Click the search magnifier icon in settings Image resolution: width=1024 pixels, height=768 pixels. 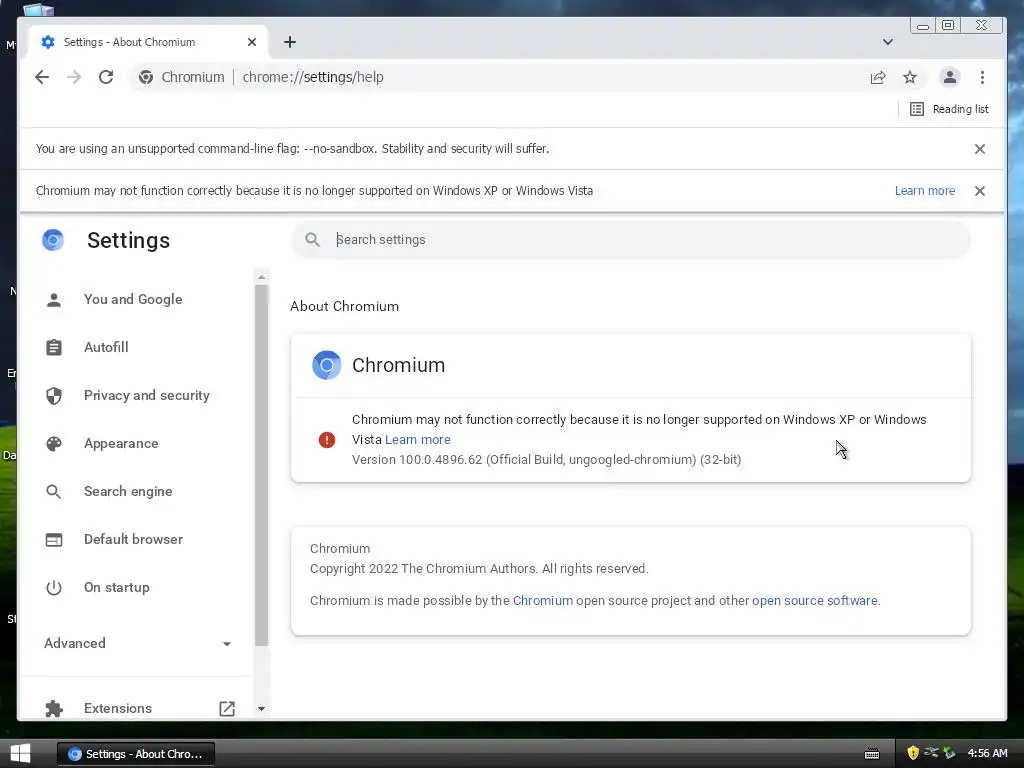pyautogui.click(x=313, y=240)
